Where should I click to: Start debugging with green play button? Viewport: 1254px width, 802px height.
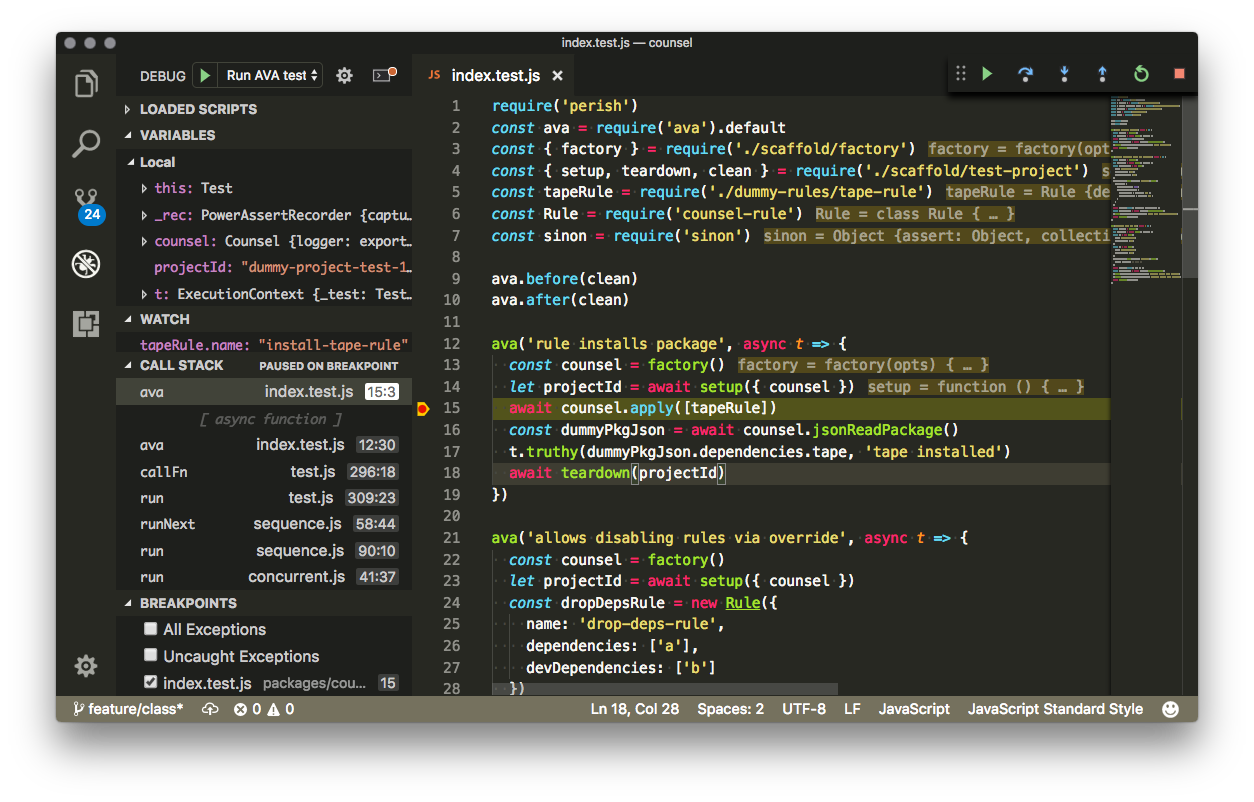pyautogui.click(x=204, y=75)
